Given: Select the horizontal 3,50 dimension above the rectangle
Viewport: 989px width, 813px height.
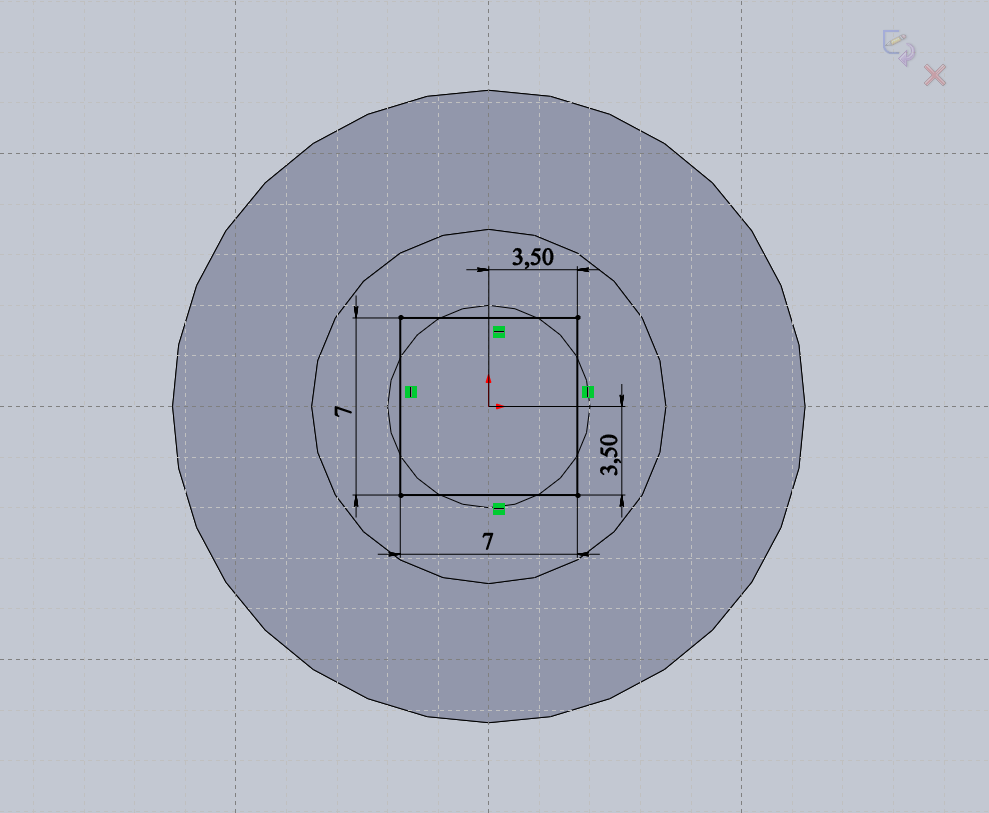Looking at the screenshot, I should click(533, 257).
